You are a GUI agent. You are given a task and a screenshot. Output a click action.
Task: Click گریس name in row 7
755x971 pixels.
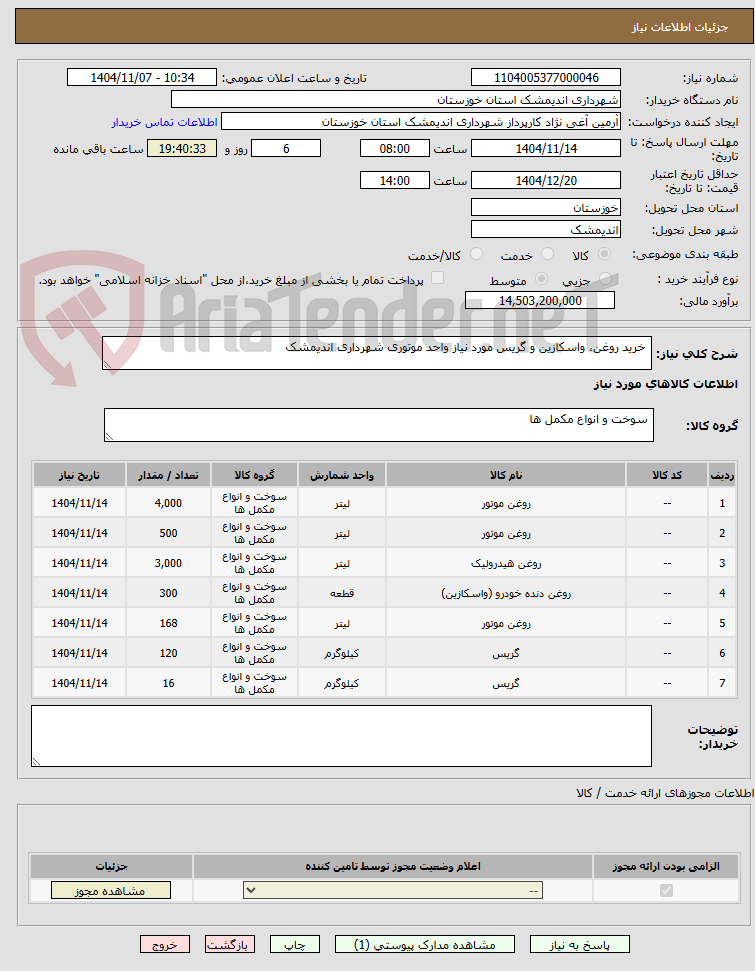click(x=505, y=683)
